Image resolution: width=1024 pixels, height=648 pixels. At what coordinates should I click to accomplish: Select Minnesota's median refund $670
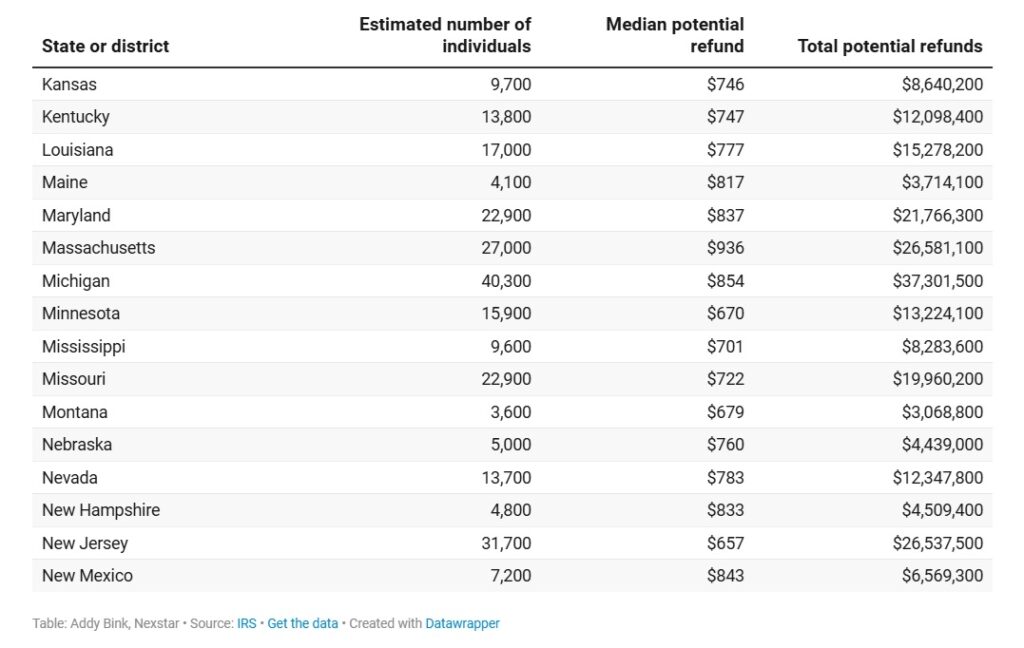tap(725, 313)
